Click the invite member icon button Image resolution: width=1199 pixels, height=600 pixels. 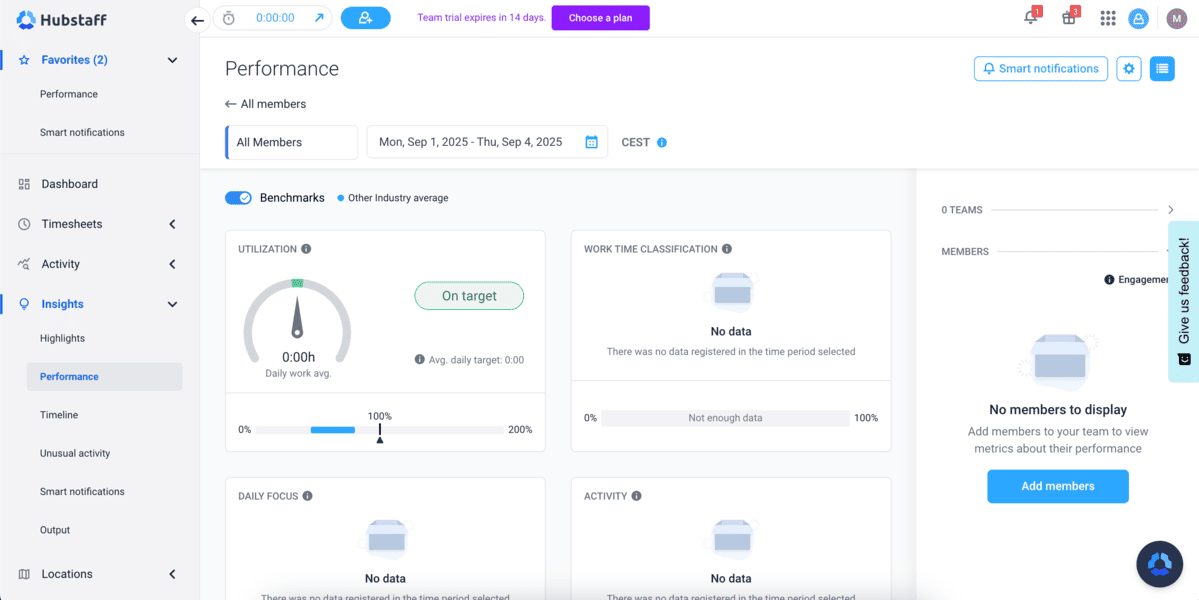(x=365, y=18)
